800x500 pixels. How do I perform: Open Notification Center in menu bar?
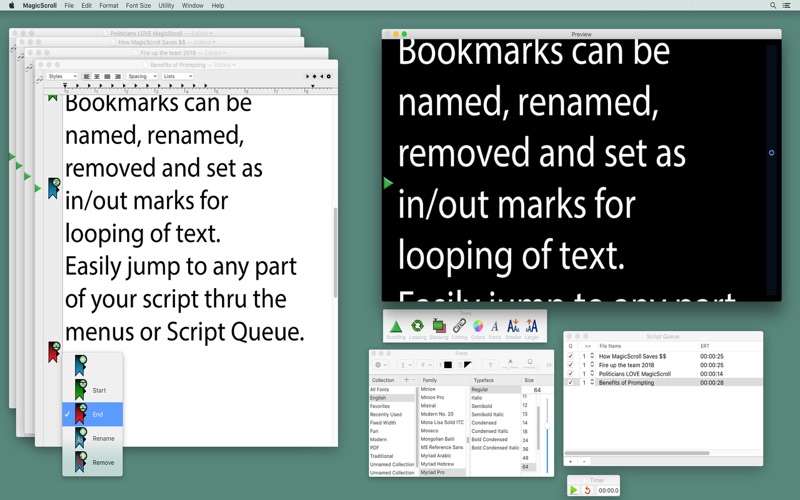coord(786,5)
